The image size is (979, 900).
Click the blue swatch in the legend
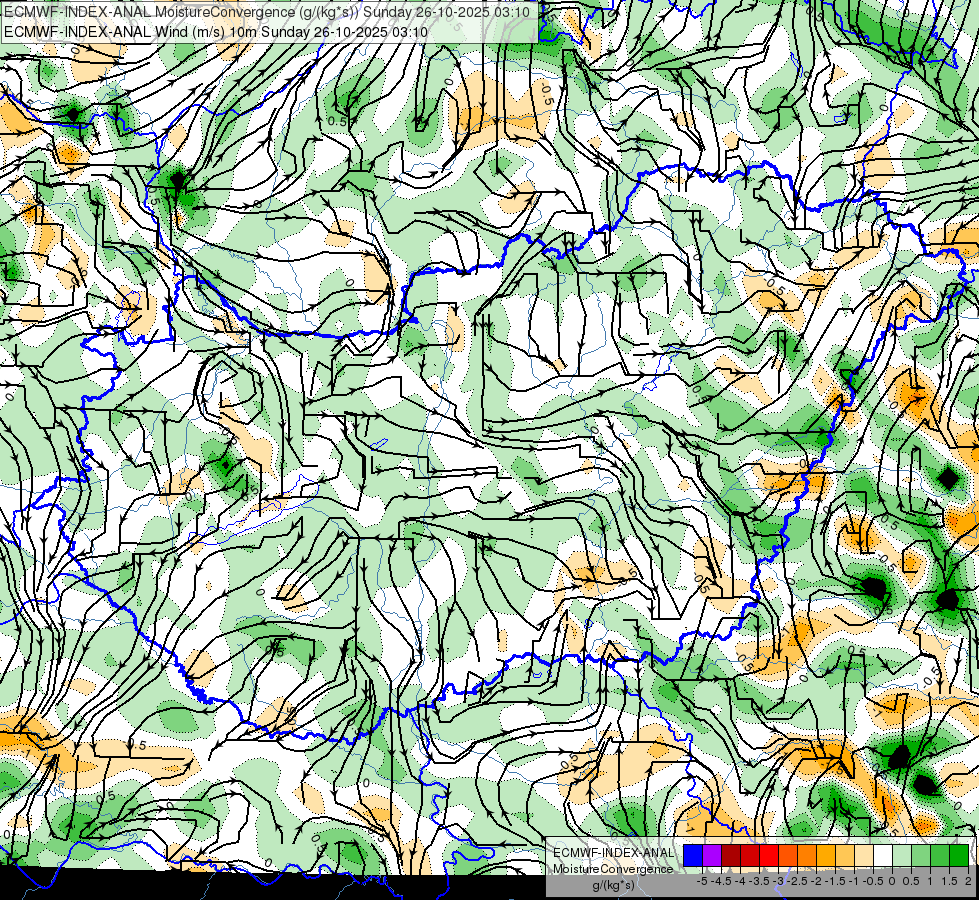pos(693,855)
